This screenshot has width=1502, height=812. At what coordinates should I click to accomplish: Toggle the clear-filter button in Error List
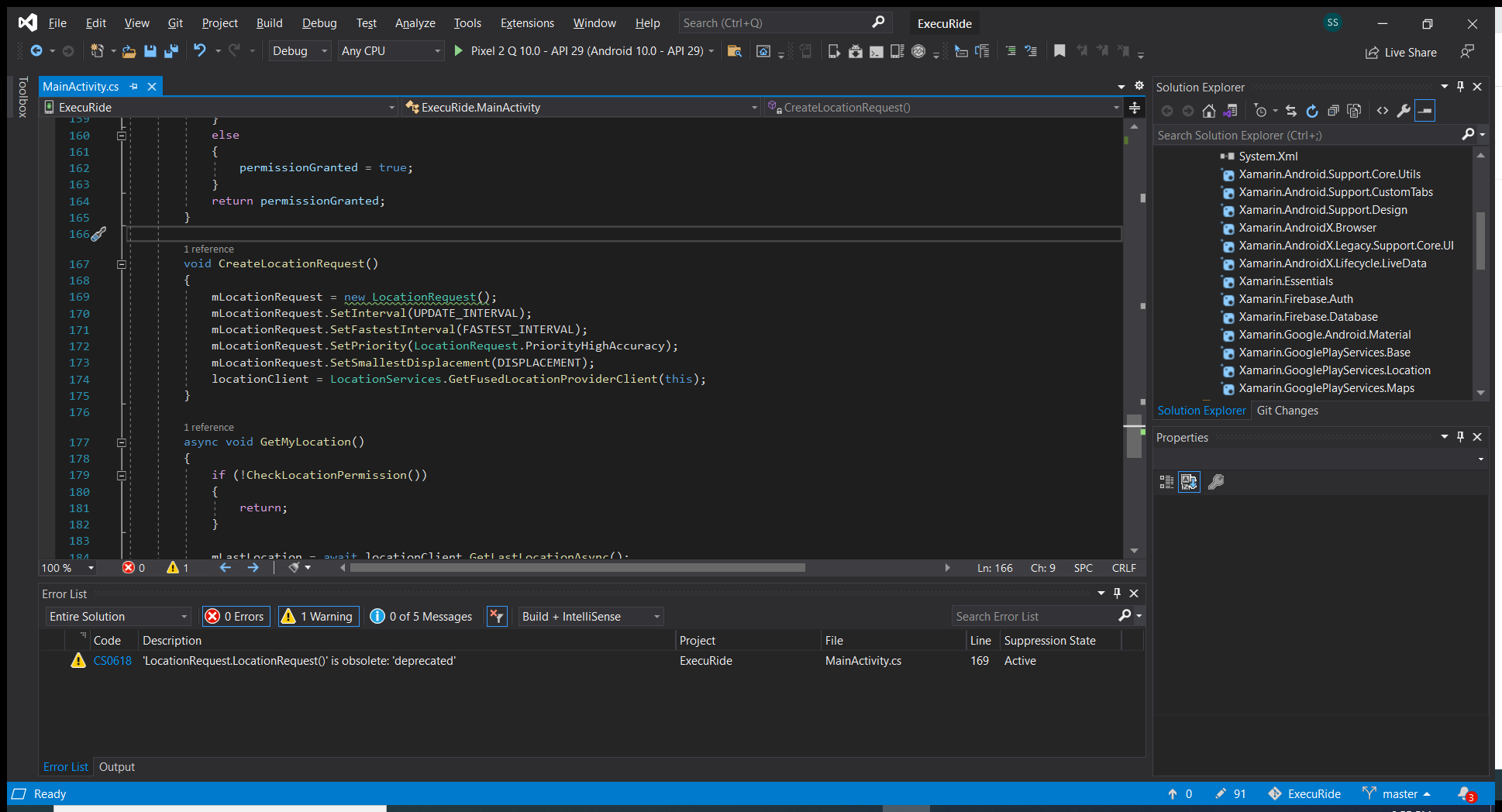click(497, 617)
